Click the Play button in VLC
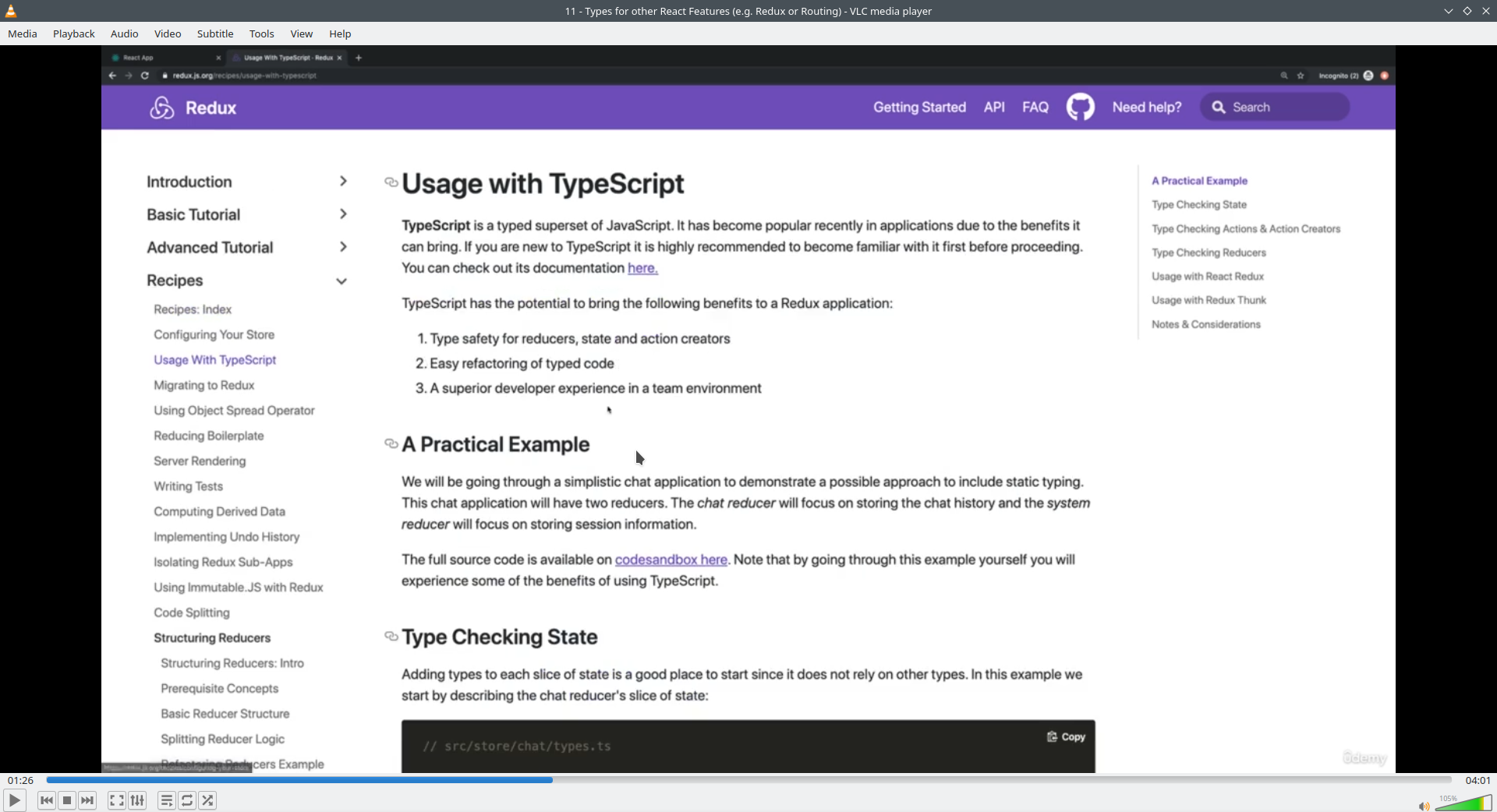Image resolution: width=1497 pixels, height=812 pixels. [14, 800]
